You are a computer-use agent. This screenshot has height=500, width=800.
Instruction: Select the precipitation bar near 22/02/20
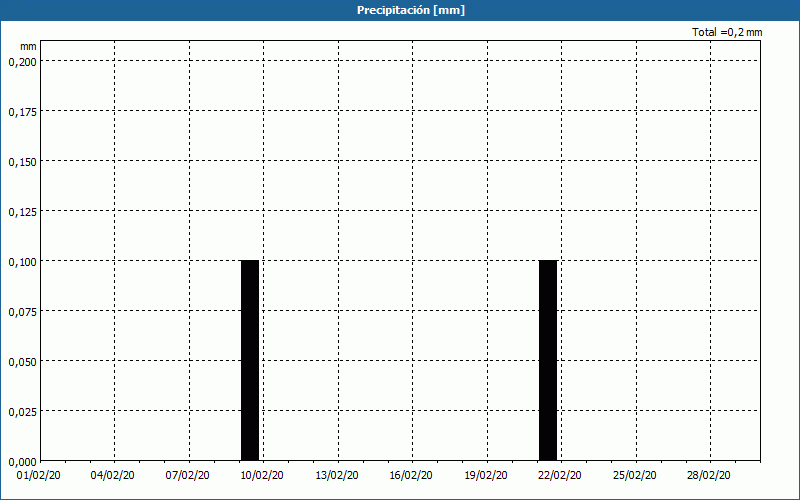(x=548, y=360)
